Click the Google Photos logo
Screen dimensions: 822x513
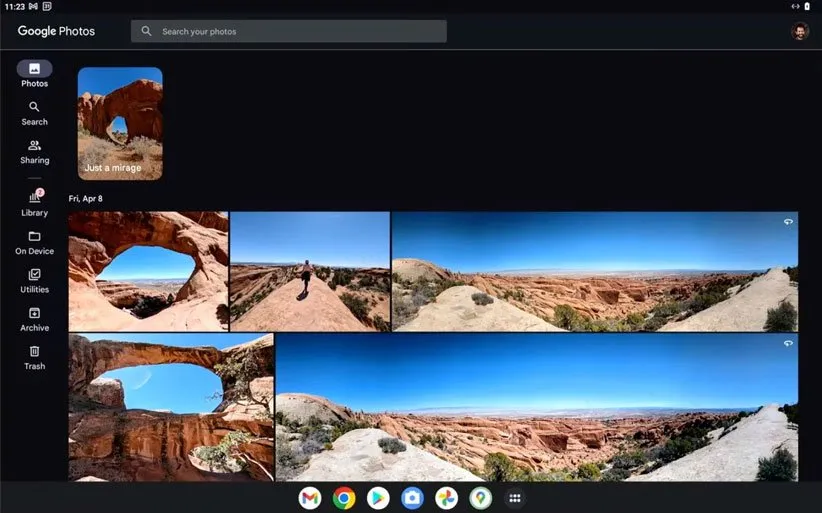pos(56,31)
